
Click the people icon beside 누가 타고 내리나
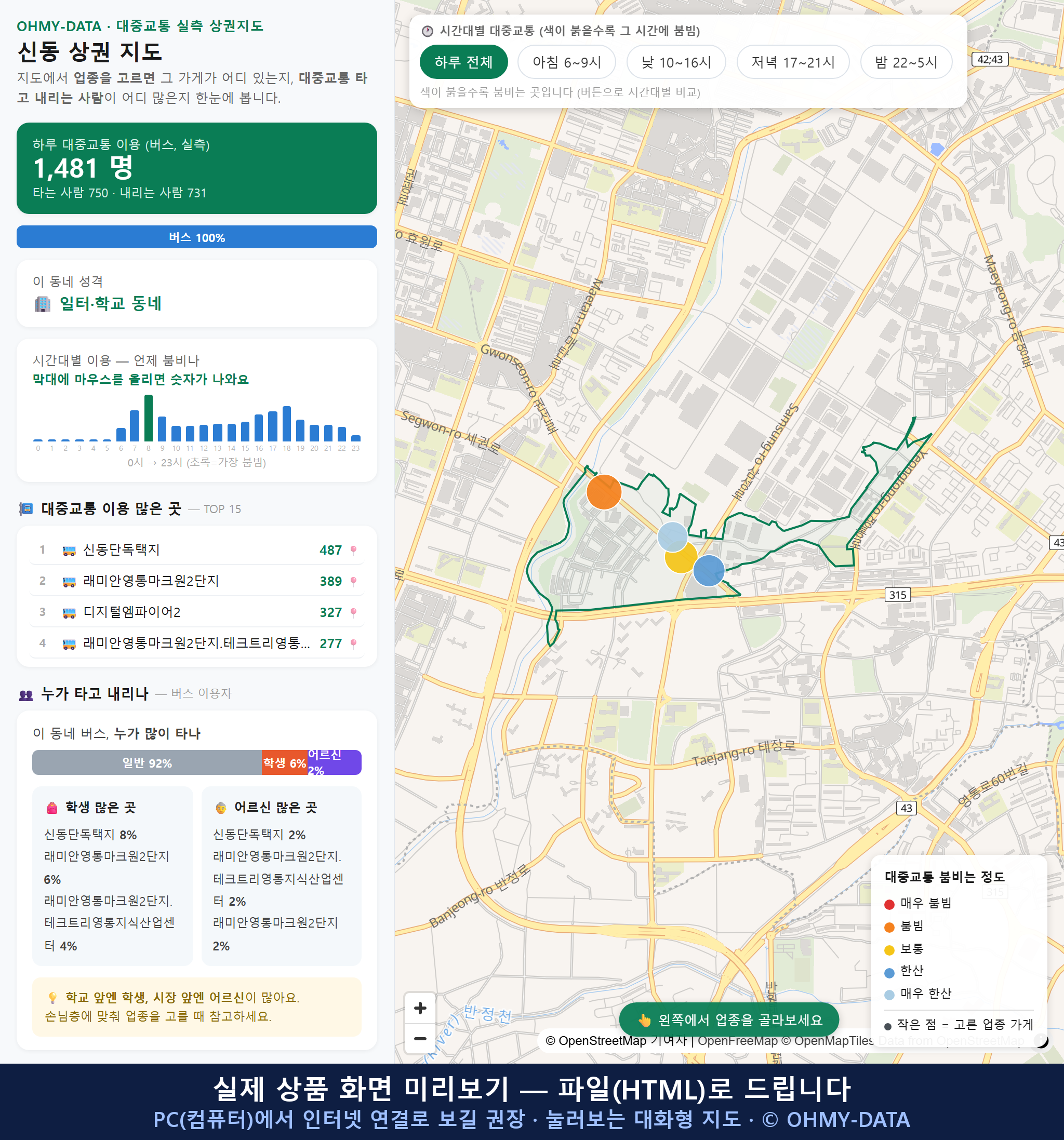pyautogui.click(x=26, y=695)
